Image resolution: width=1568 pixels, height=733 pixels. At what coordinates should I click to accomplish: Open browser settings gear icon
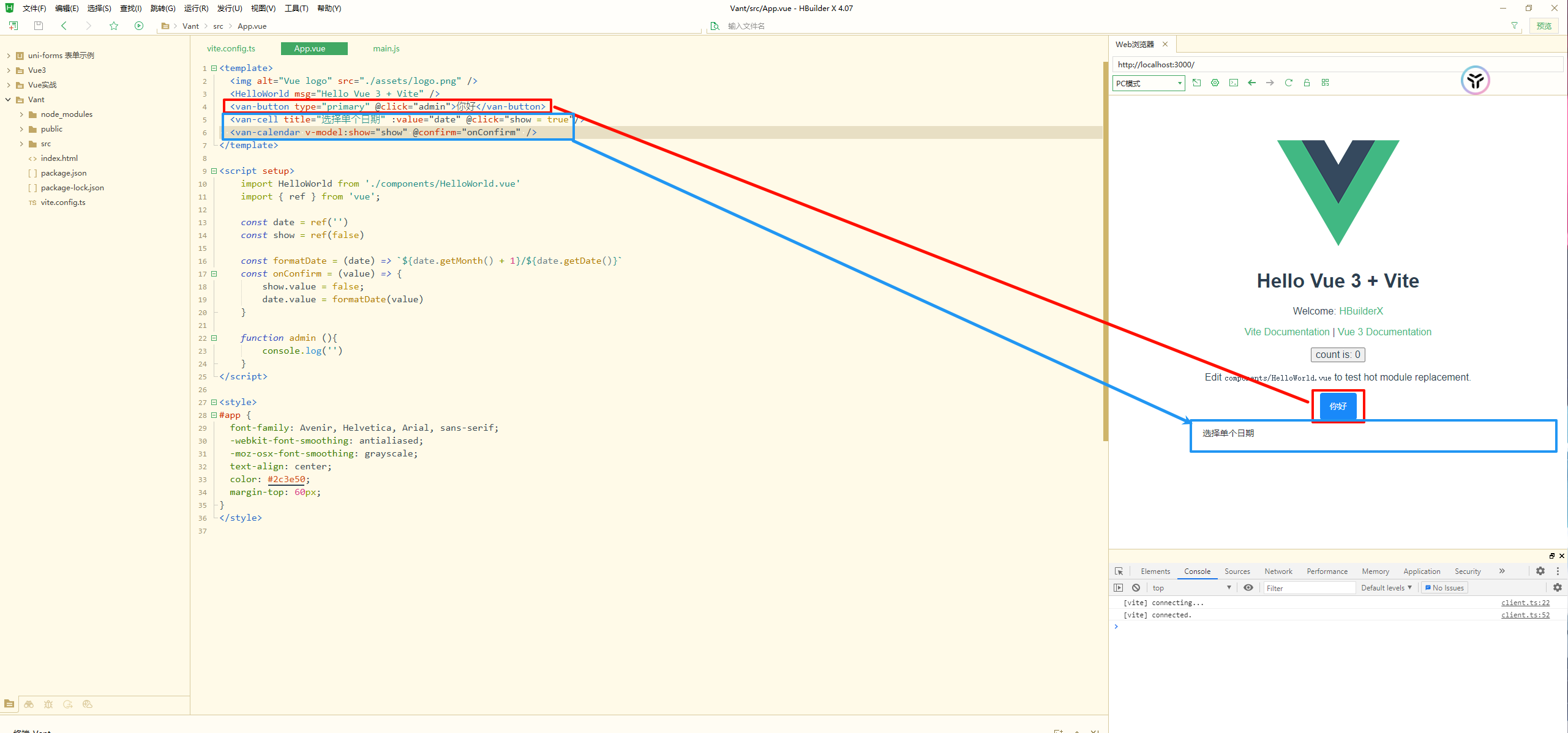(x=1215, y=83)
